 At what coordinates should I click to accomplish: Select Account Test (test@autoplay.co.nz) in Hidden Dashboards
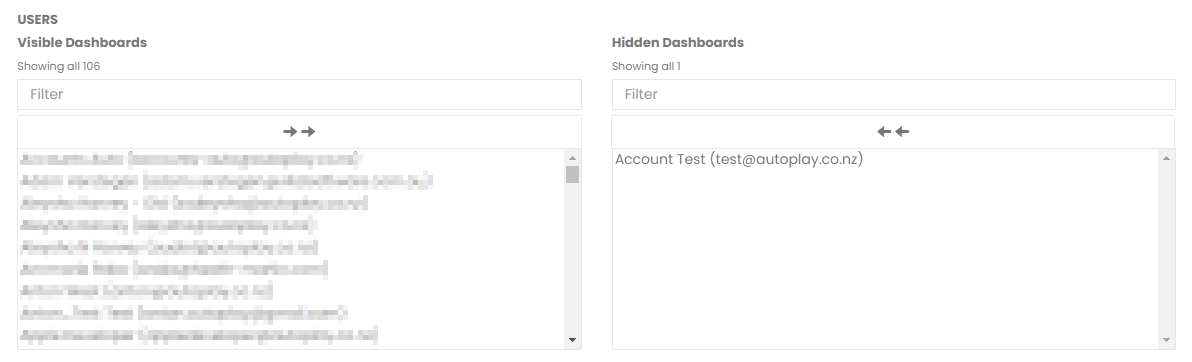739,160
